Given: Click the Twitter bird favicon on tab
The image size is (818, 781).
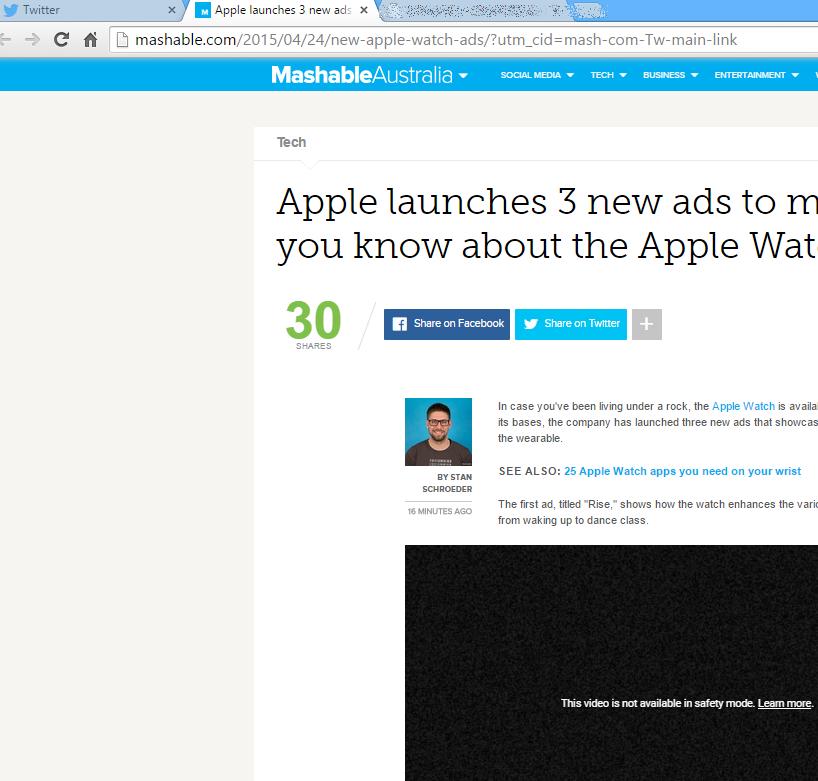Looking at the screenshot, I should [x=10, y=10].
